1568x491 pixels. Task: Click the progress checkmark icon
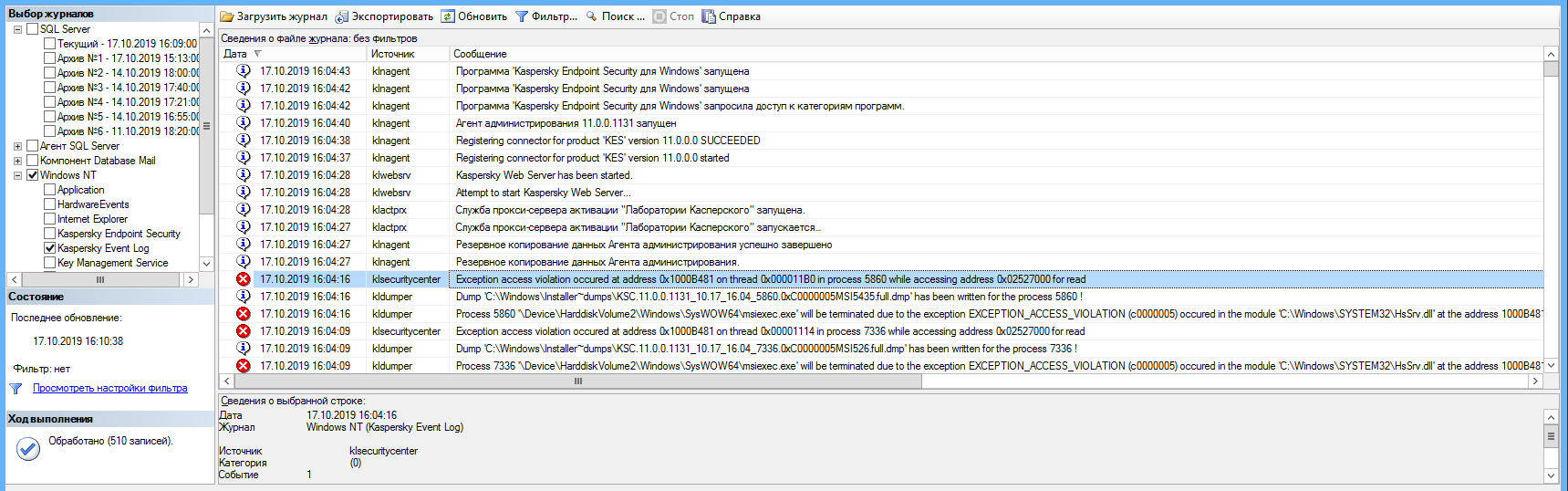tap(28, 448)
